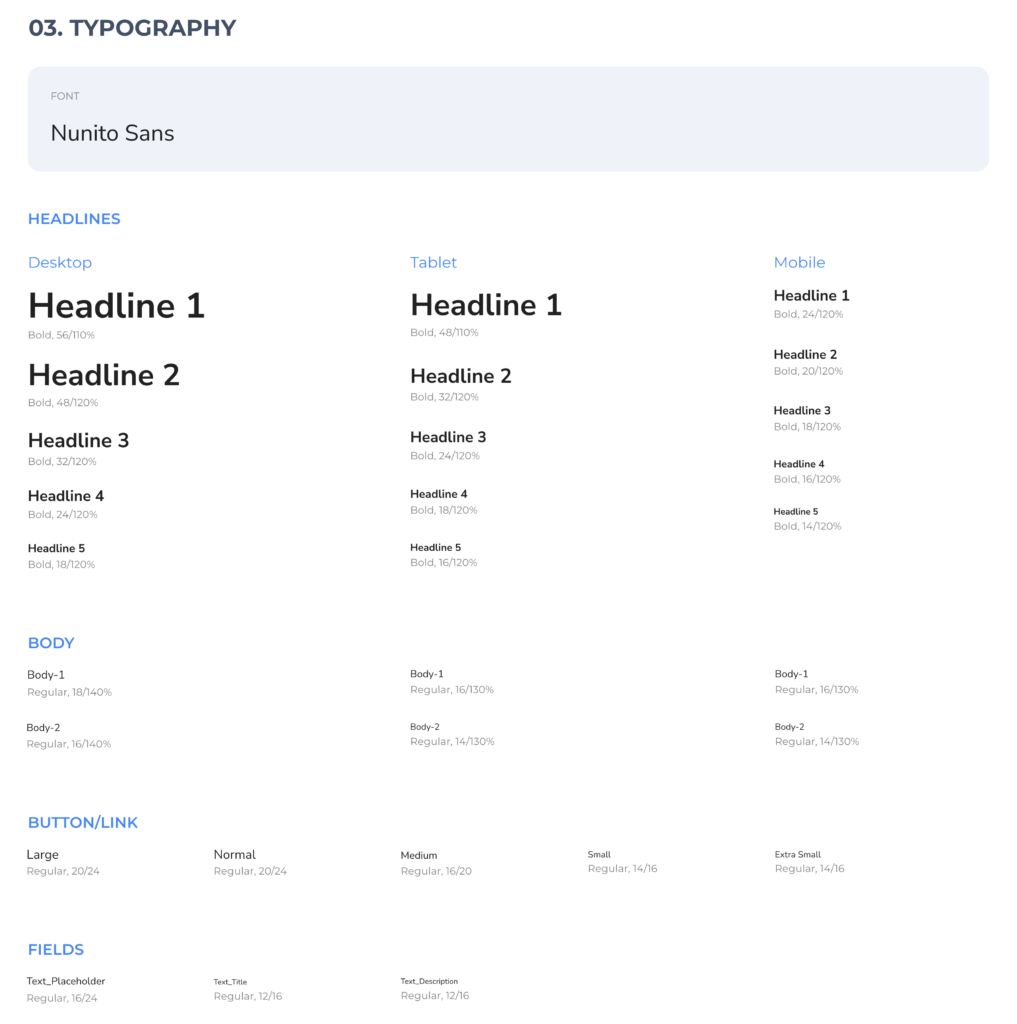Screen dimensions: 1017x1024
Task: Click the Large button style label
Action: click(x=42, y=855)
